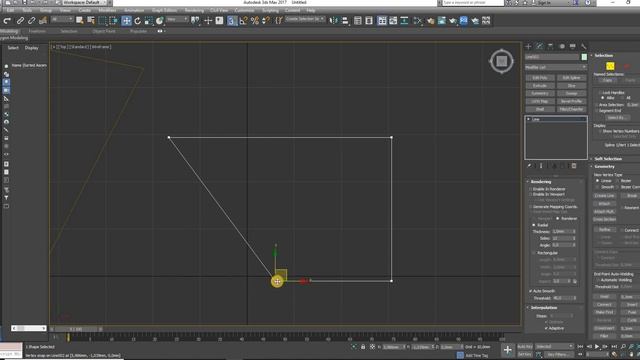Screen dimensions: 640x360
Task: Switch to the Freeform ribbon tab
Action: click(x=37, y=31)
